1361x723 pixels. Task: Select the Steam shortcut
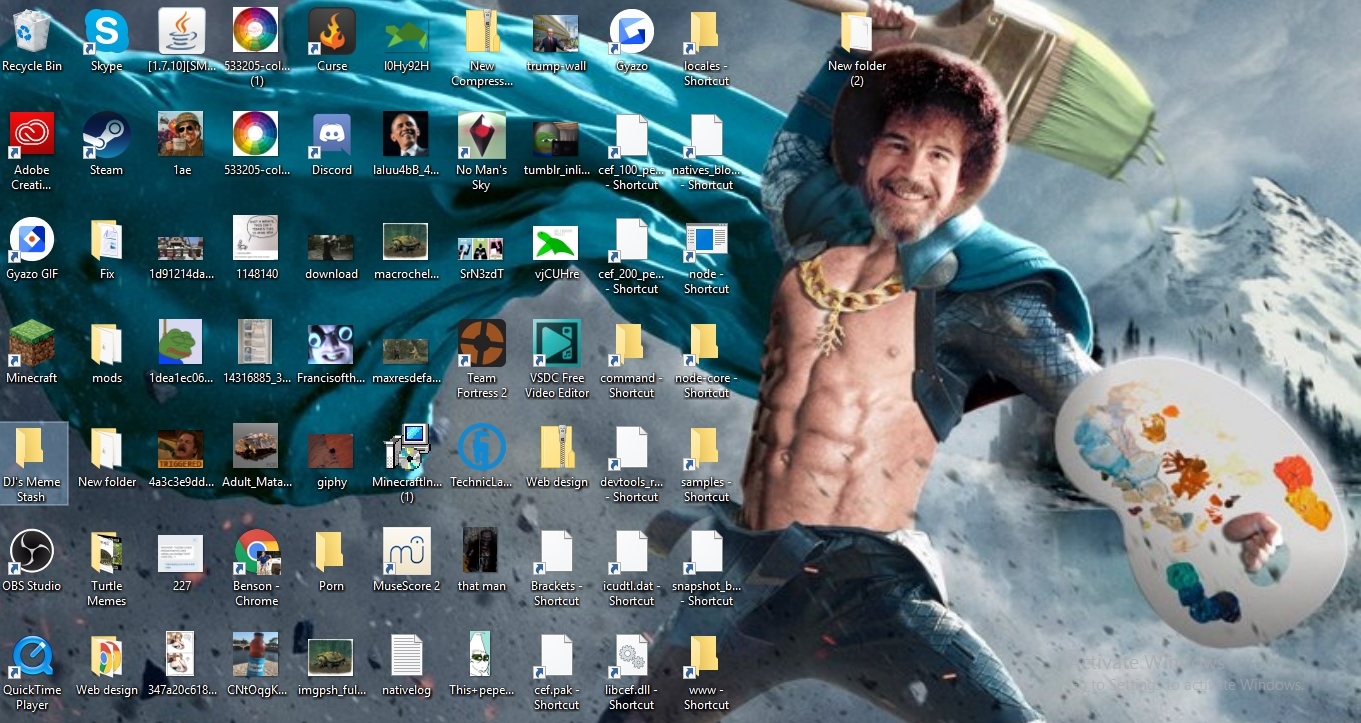(107, 136)
